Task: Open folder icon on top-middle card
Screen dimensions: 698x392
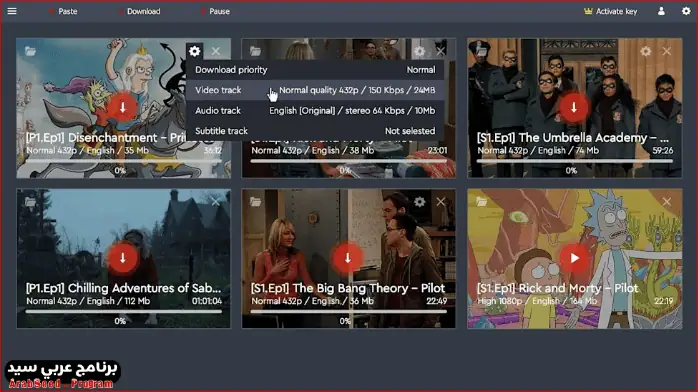Action: tap(256, 51)
